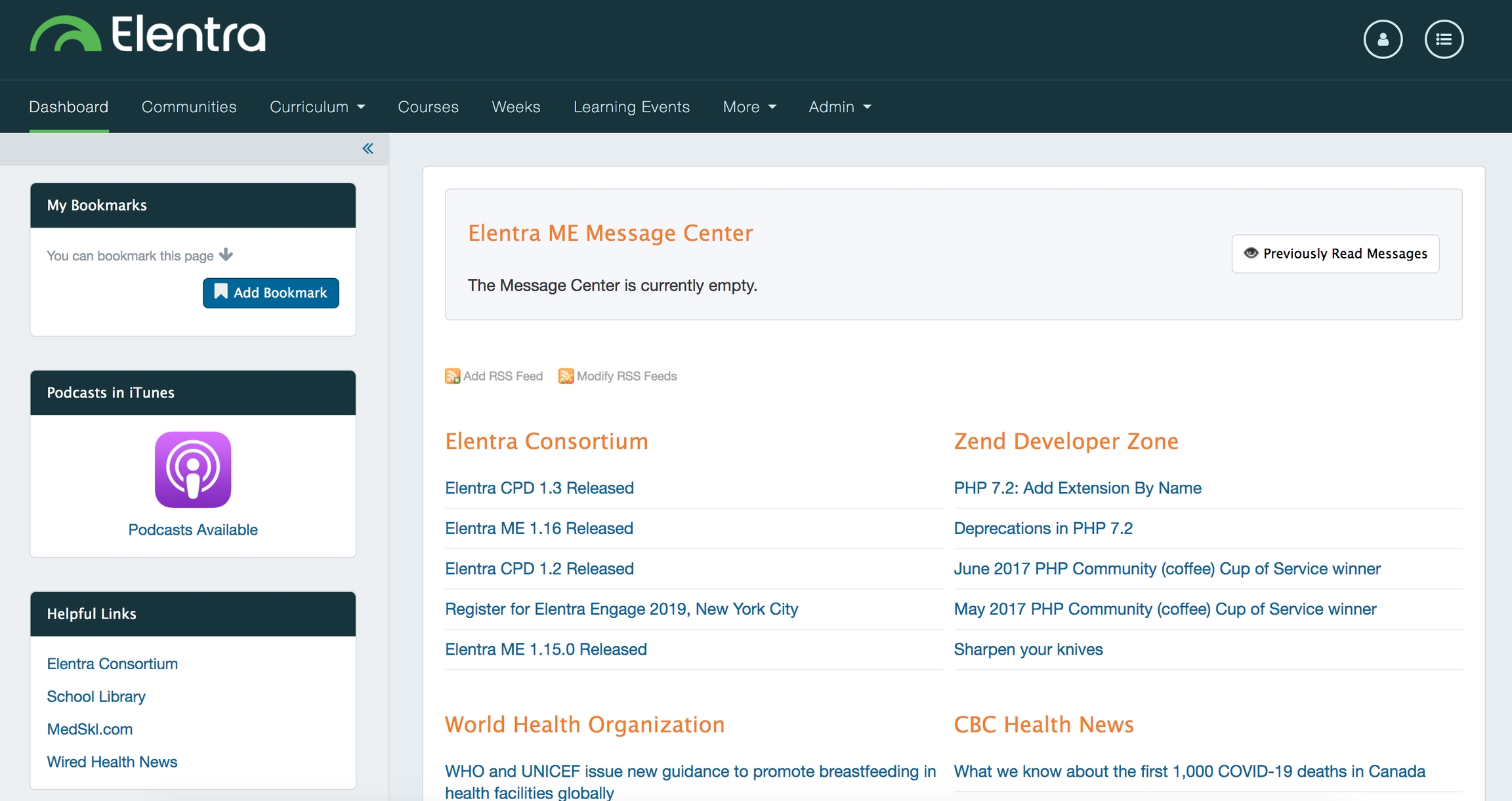Click the Modify RSS Feeds icon
The height and width of the screenshot is (801, 1512).
566,376
